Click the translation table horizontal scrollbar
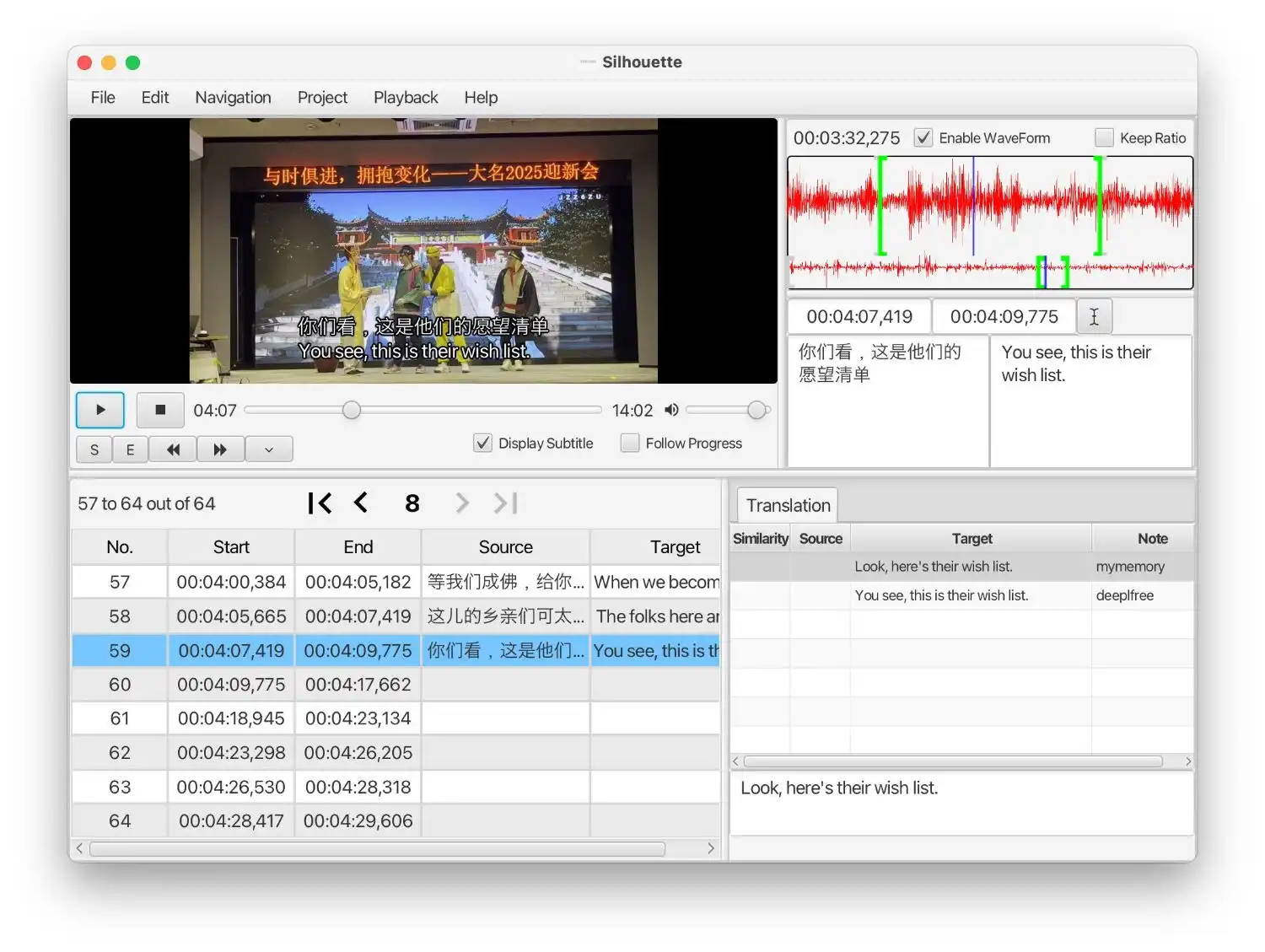This screenshot has width=1265, height=952. click(x=953, y=761)
